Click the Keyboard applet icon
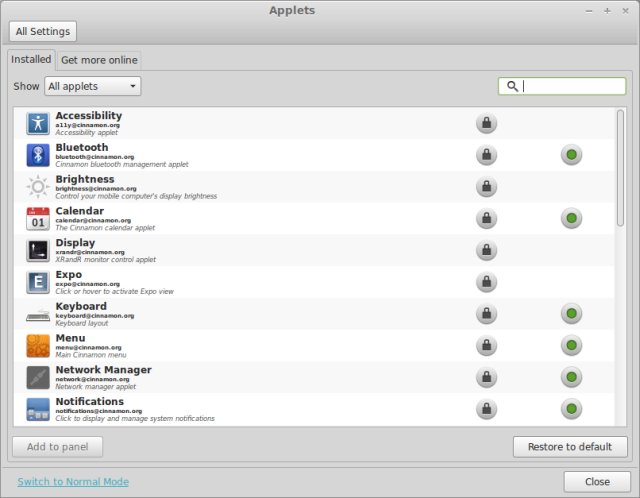This screenshot has width=640, height=498. (38, 315)
